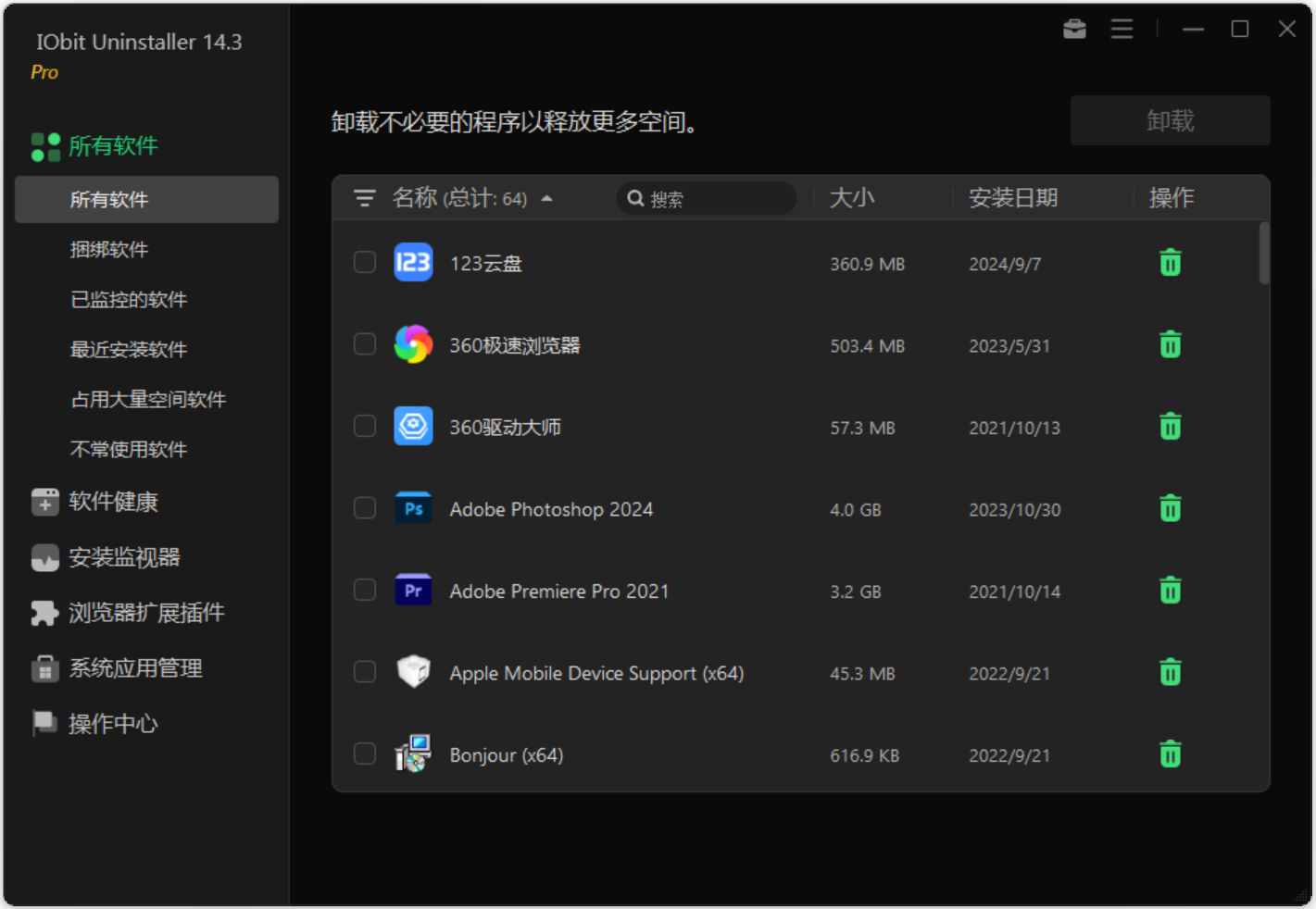Click the Premiere Pro Pr icon
The width and height of the screenshot is (1316, 909).
(x=413, y=591)
